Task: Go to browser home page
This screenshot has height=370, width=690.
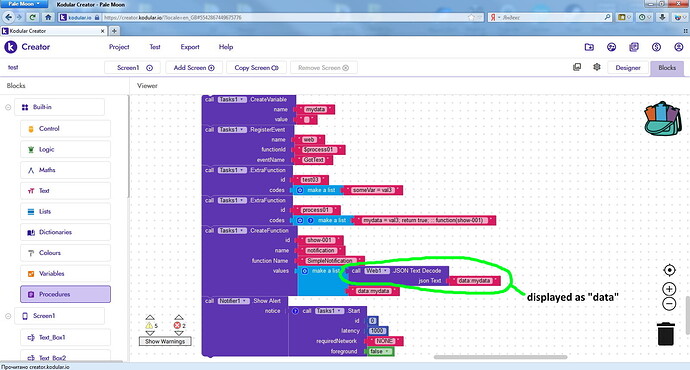Action: pyautogui.click(x=48, y=17)
